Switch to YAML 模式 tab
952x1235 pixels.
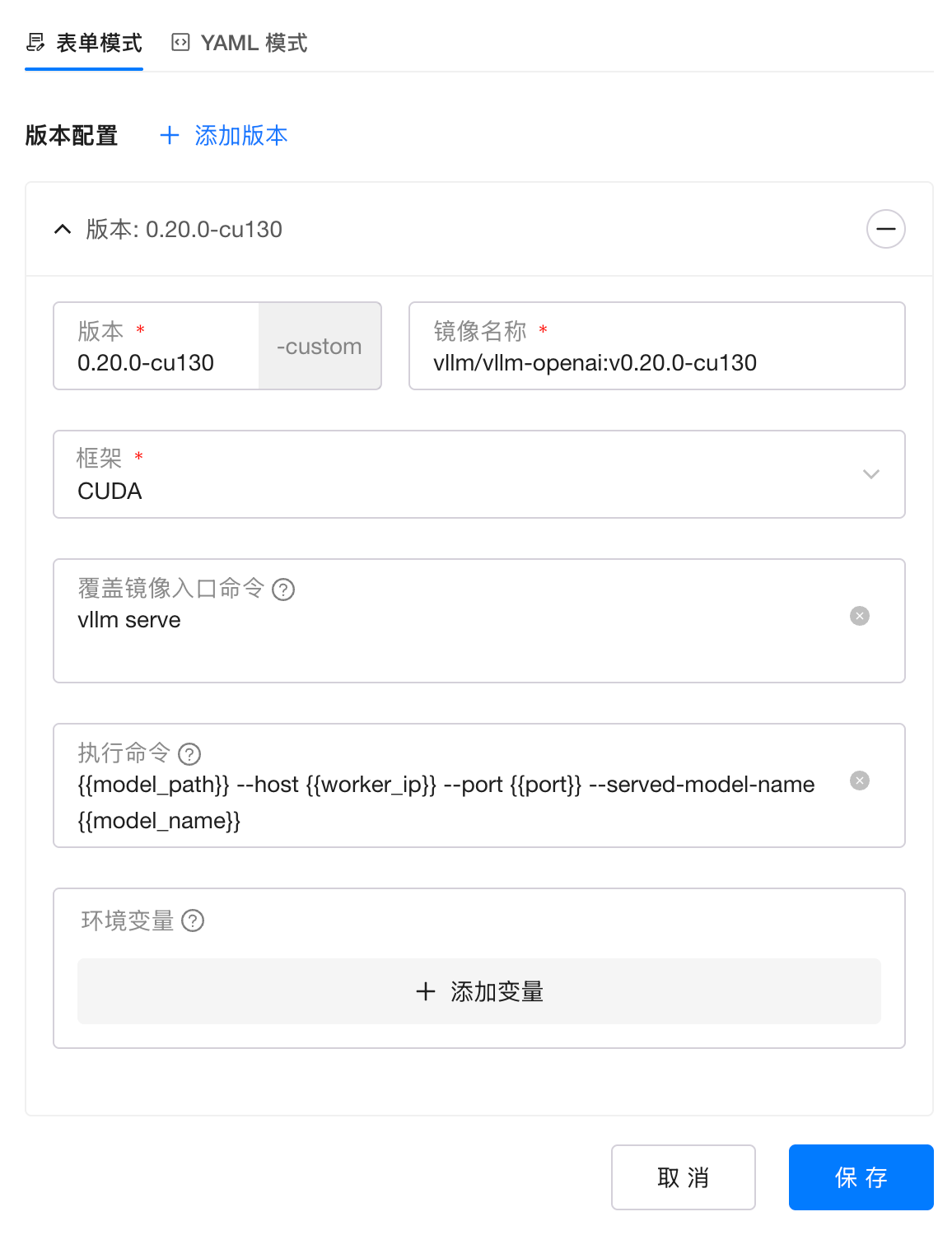pos(254,43)
